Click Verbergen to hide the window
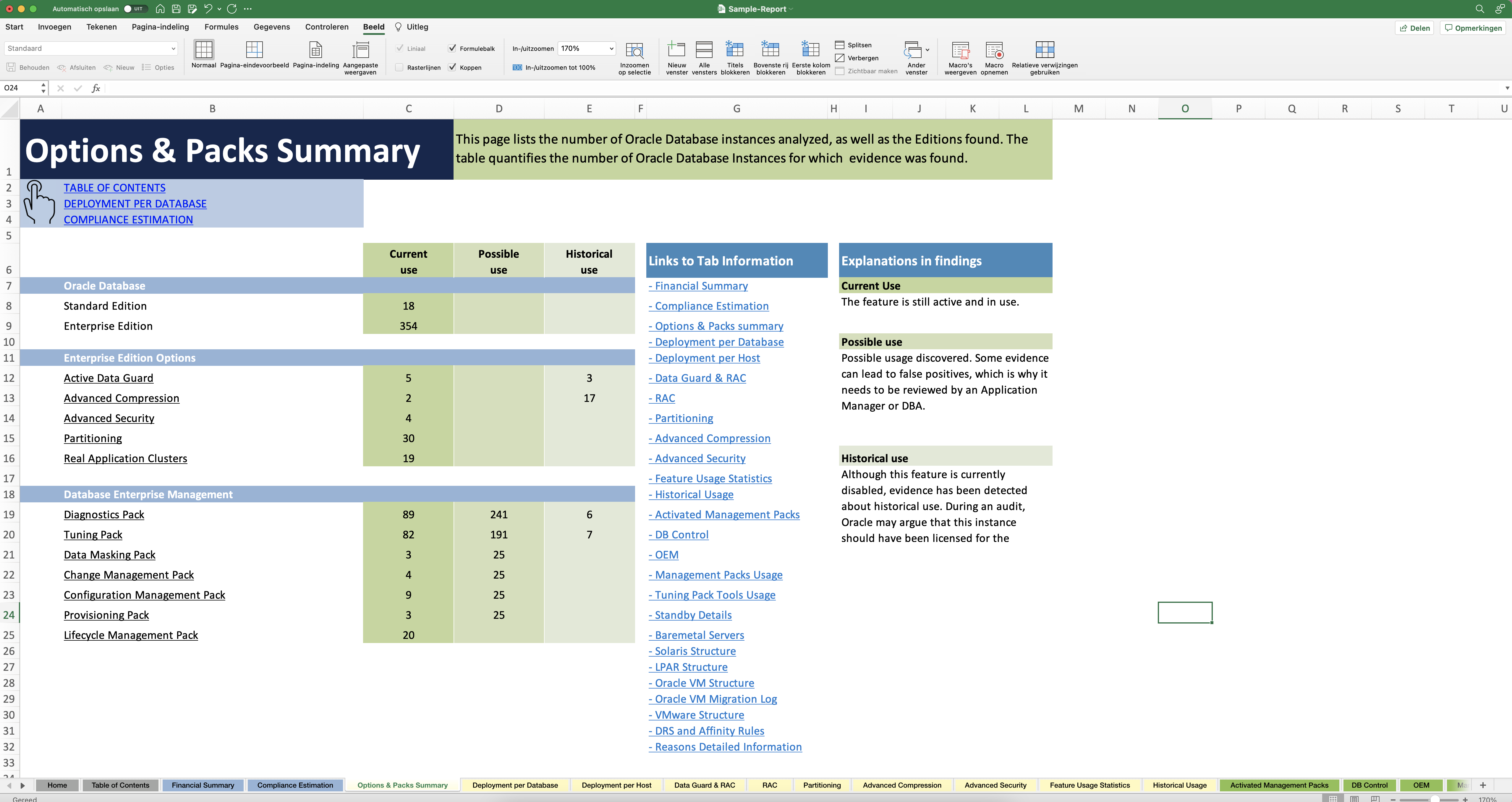1512x802 pixels. point(857,58)
